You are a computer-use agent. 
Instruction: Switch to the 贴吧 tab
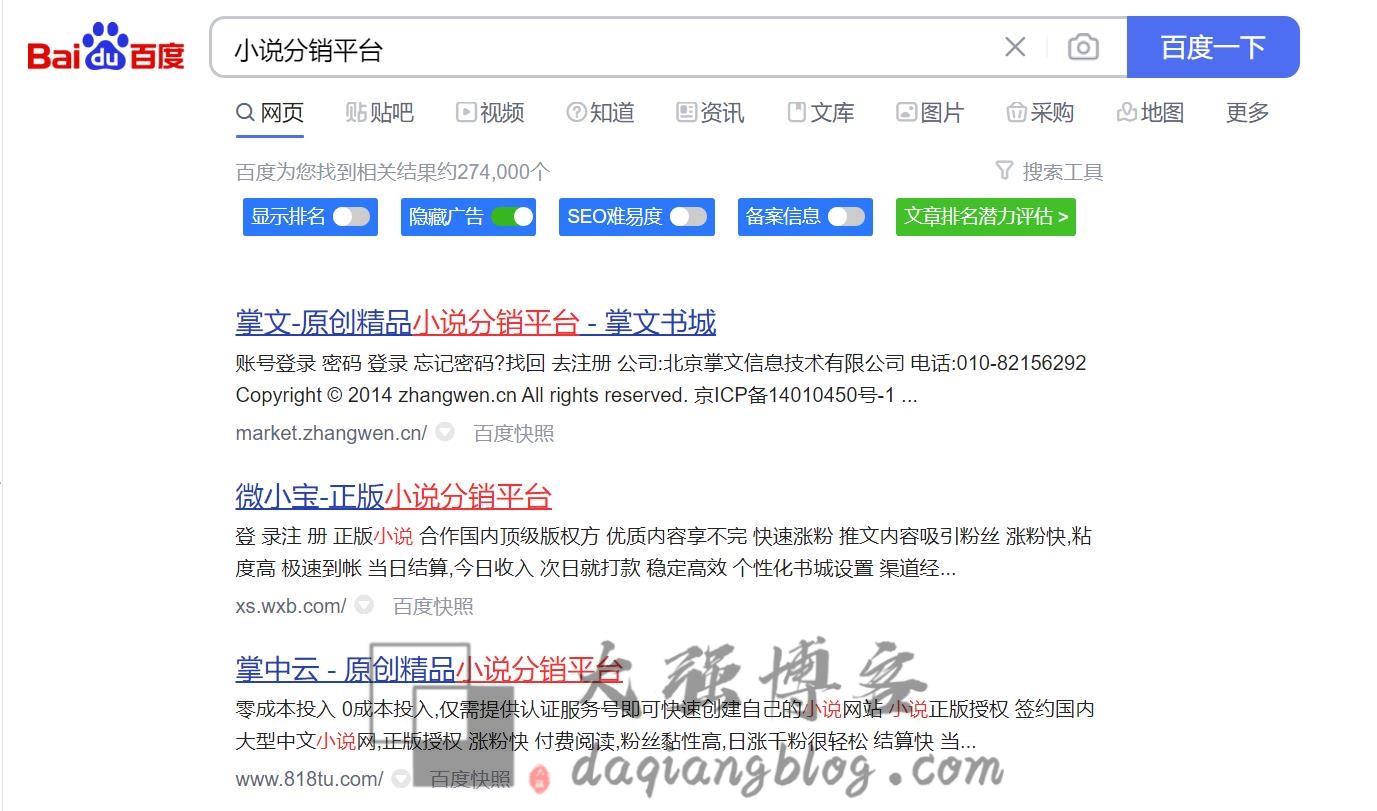pyautogui.click(x=380, y=113)
